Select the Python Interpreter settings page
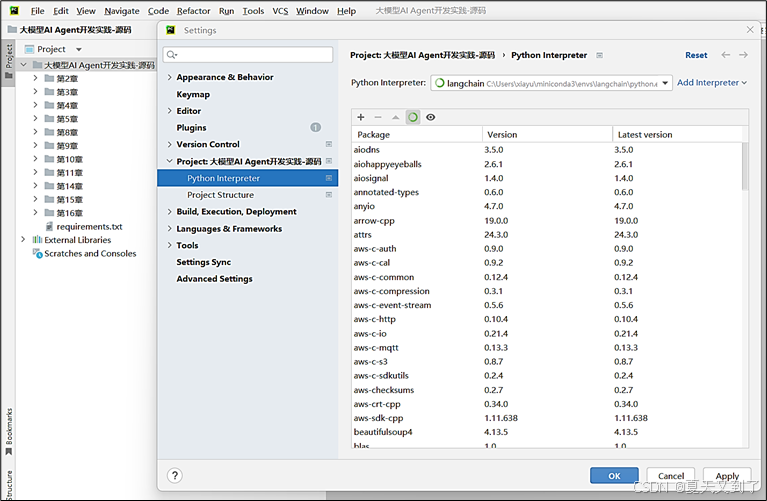Screen dimensions: 767x501 tap(248, 178)
